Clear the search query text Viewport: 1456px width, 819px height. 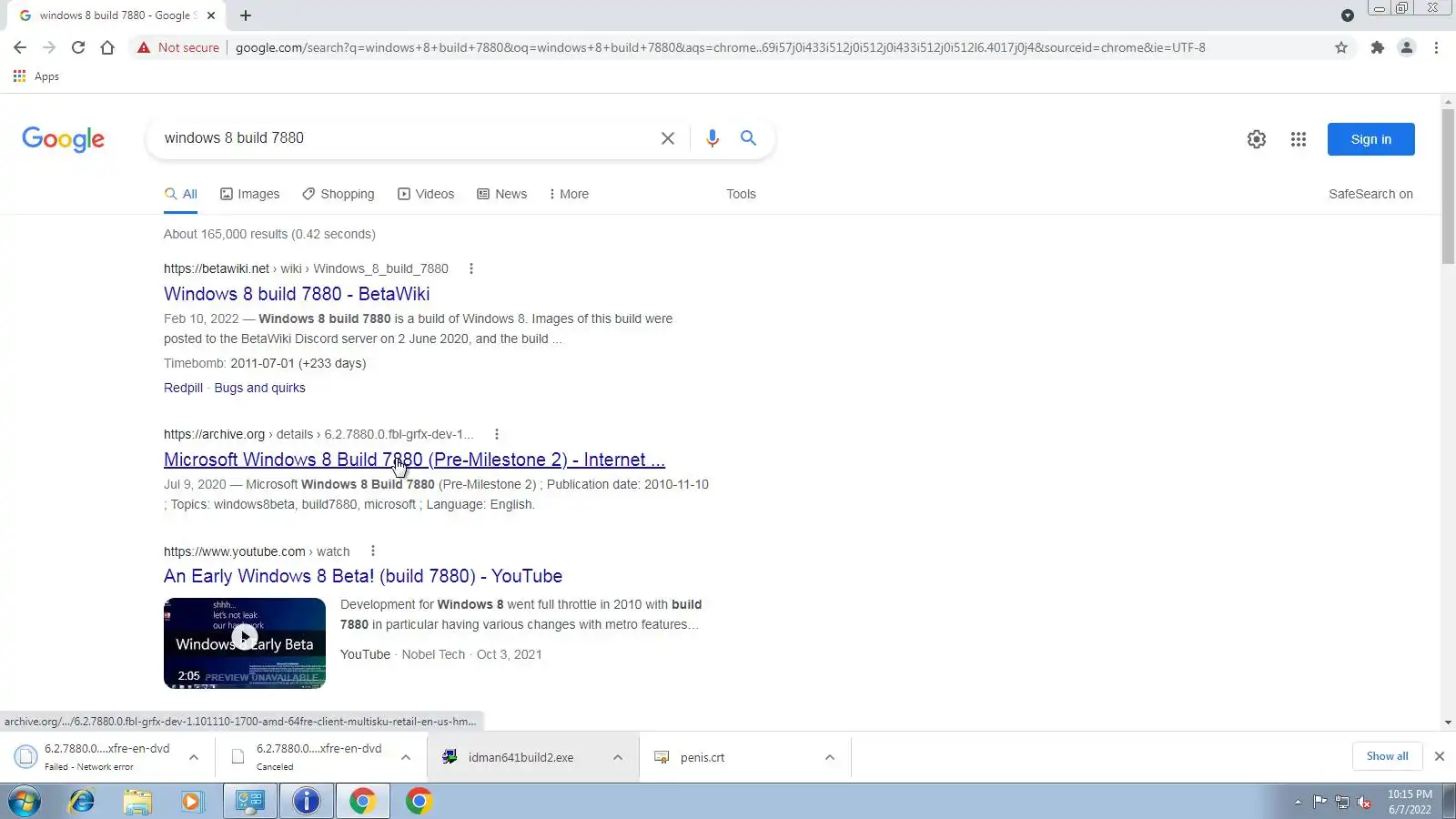point(668,138)
